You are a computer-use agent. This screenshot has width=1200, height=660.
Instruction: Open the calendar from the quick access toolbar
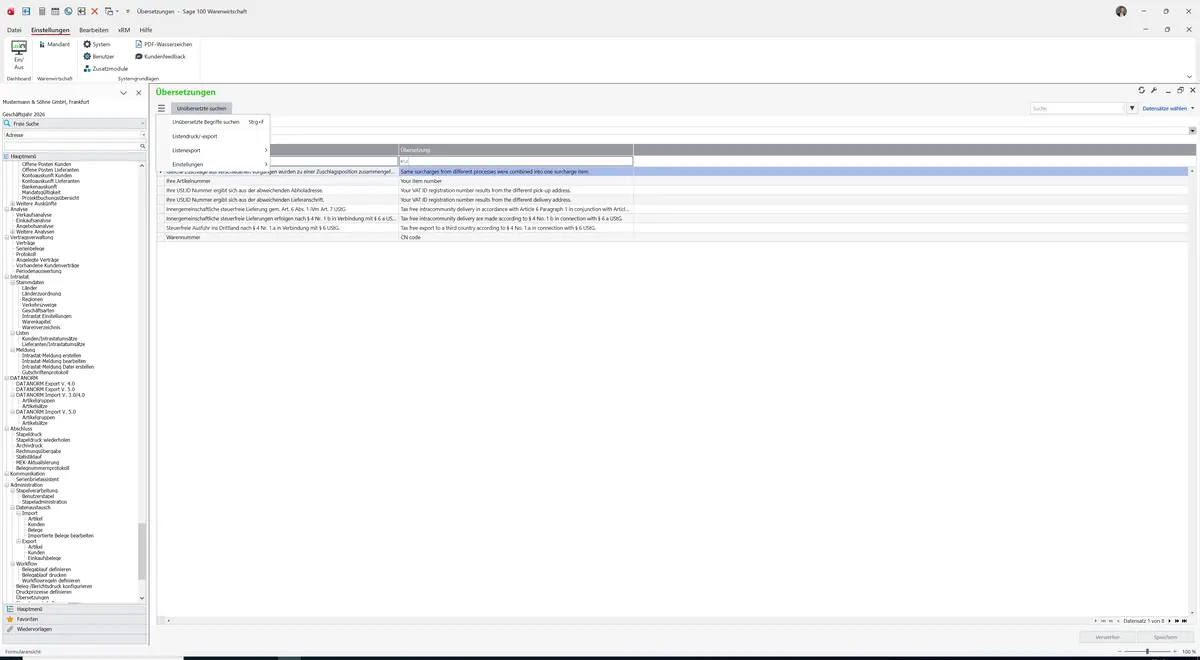[55, 11]
